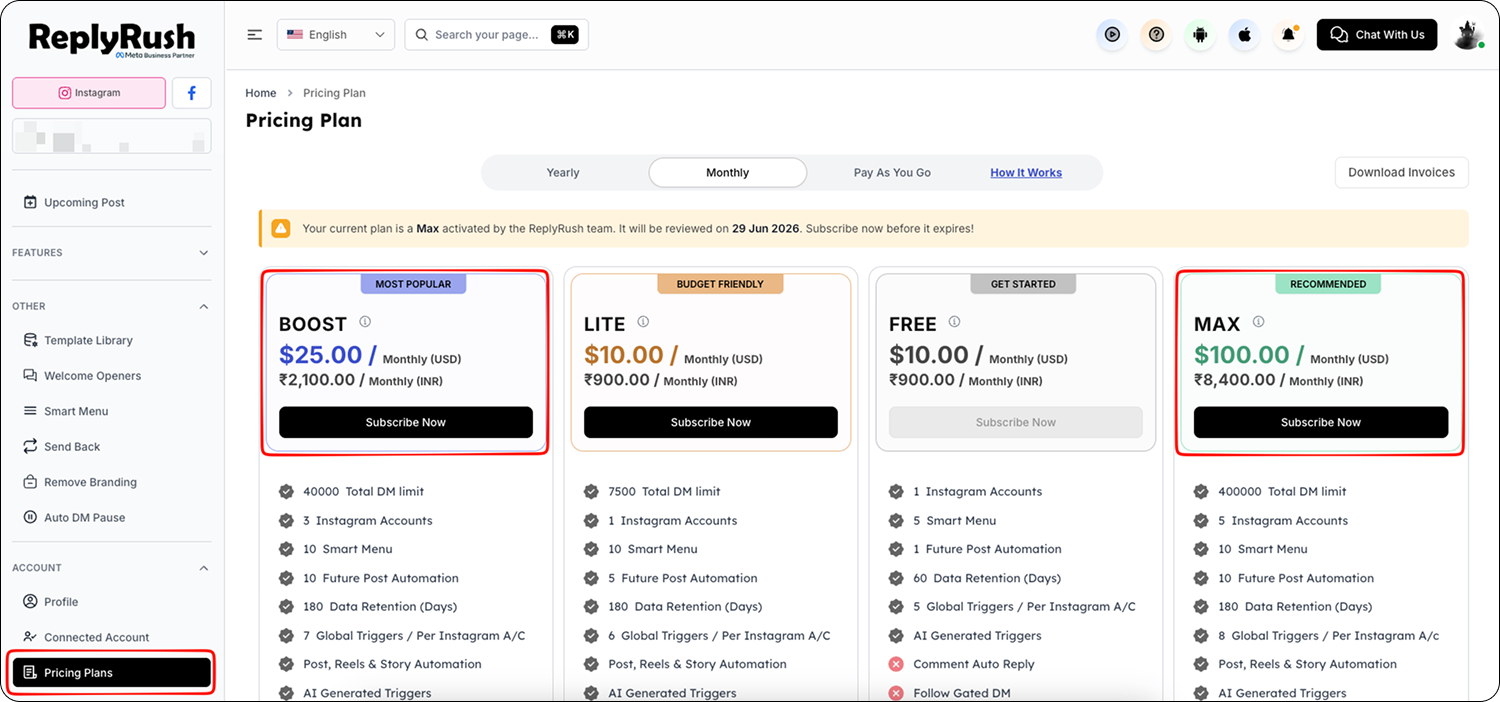Screen dimensions: 1500x702
Task: Click the Download Invoices button
Action: 1402,172
